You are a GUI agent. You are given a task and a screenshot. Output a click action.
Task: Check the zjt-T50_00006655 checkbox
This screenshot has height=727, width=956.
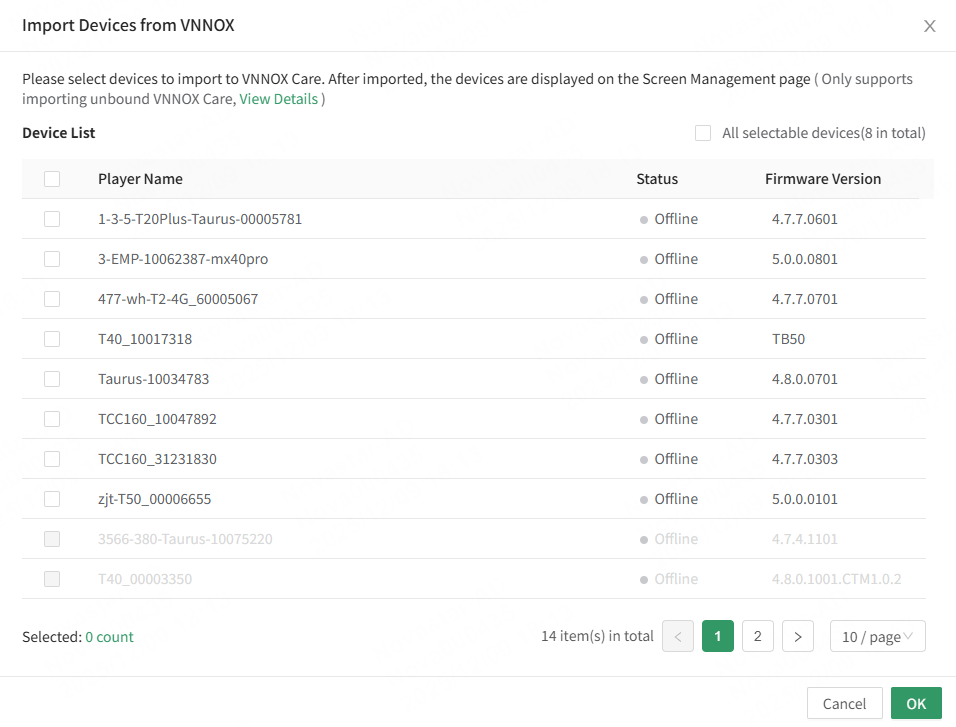click(x=52, y=499)
